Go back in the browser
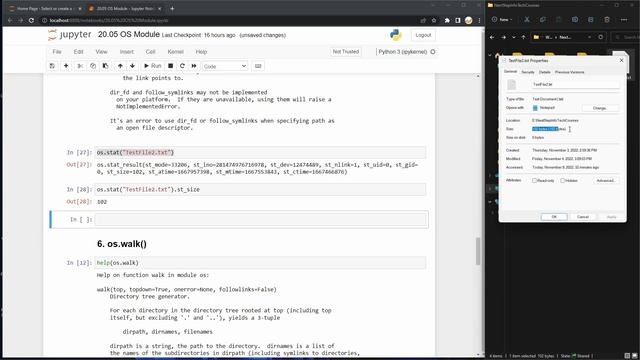 [x=10, y=20]
